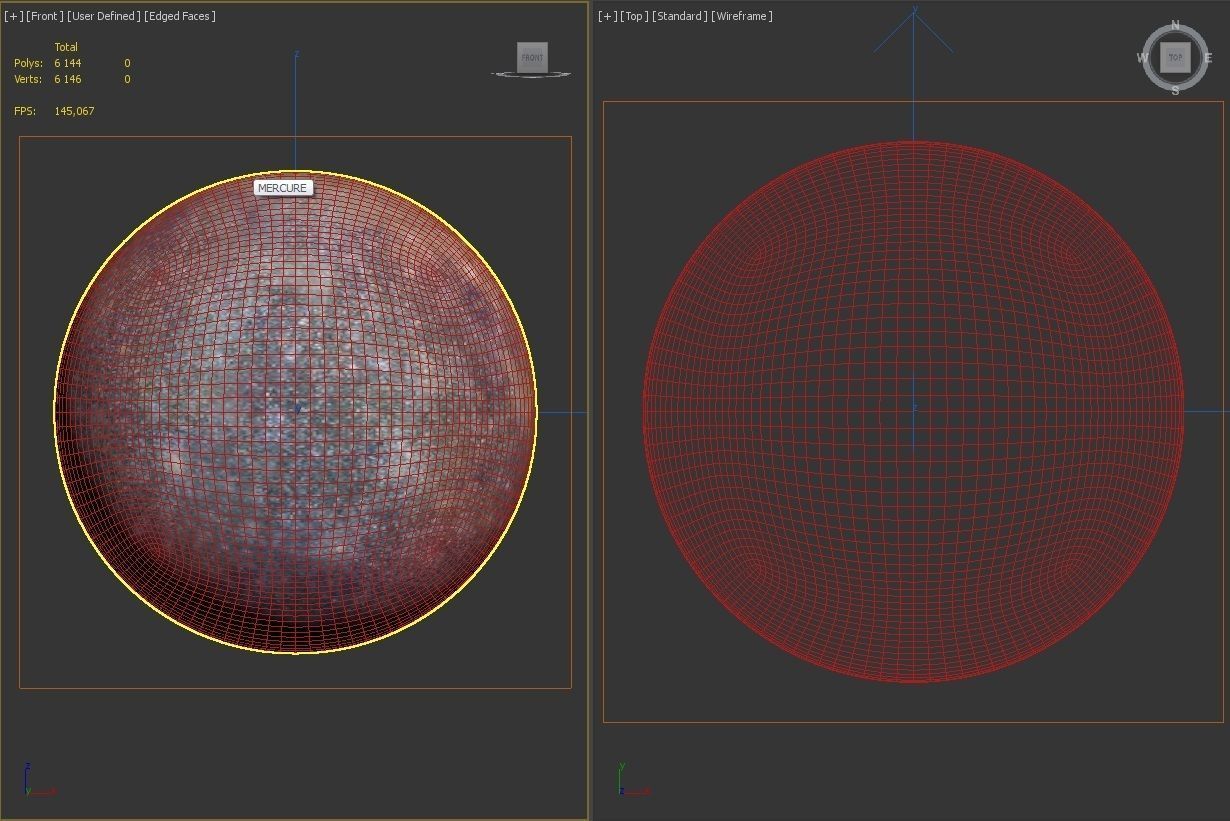The height and width of the screenshot is (821, 1230).
Task: Open the [+] menu of the Top viewport
Action: pyautogui.click(x=607, y=16)
